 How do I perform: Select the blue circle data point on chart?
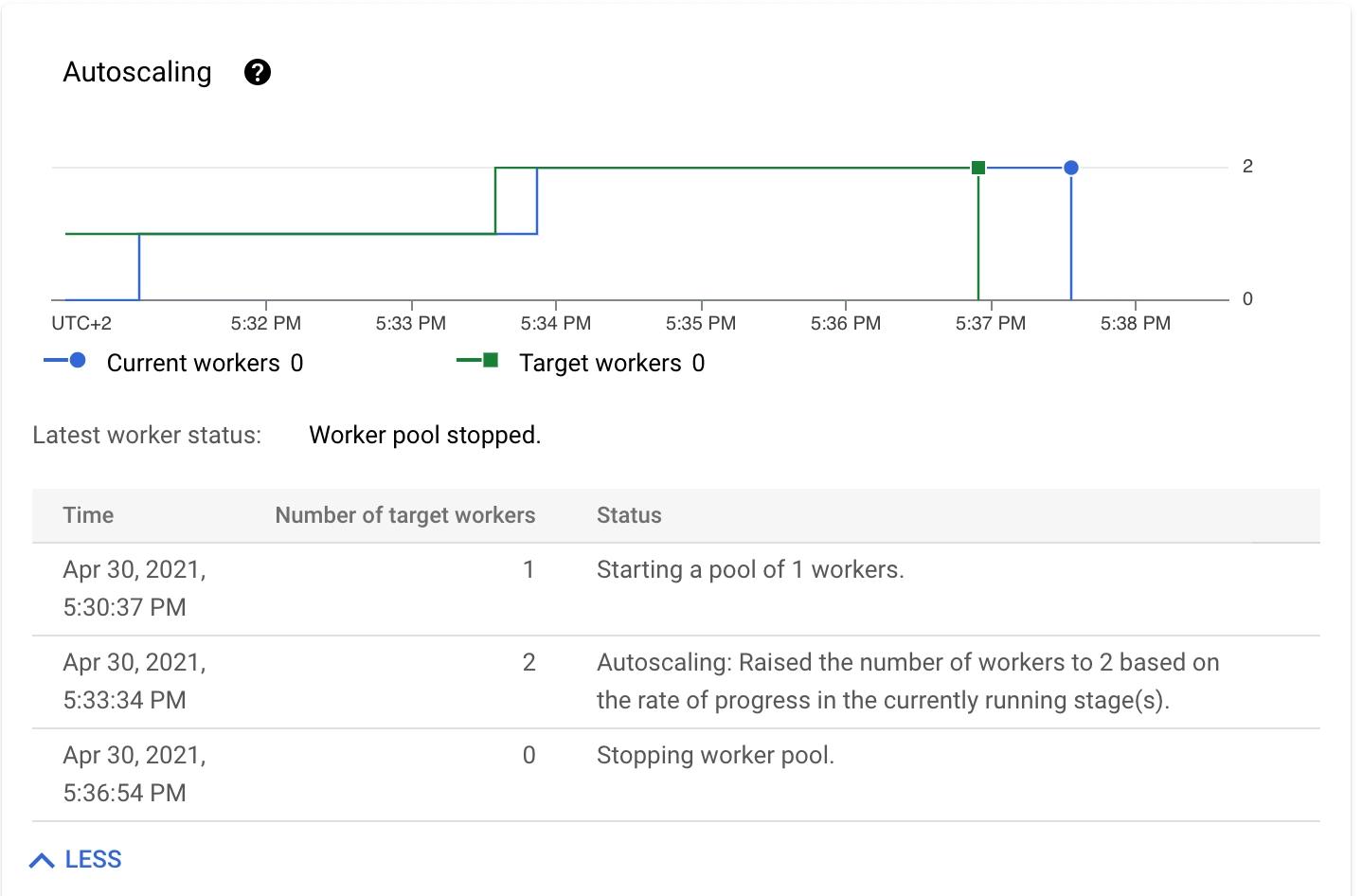pos(1070,168)
